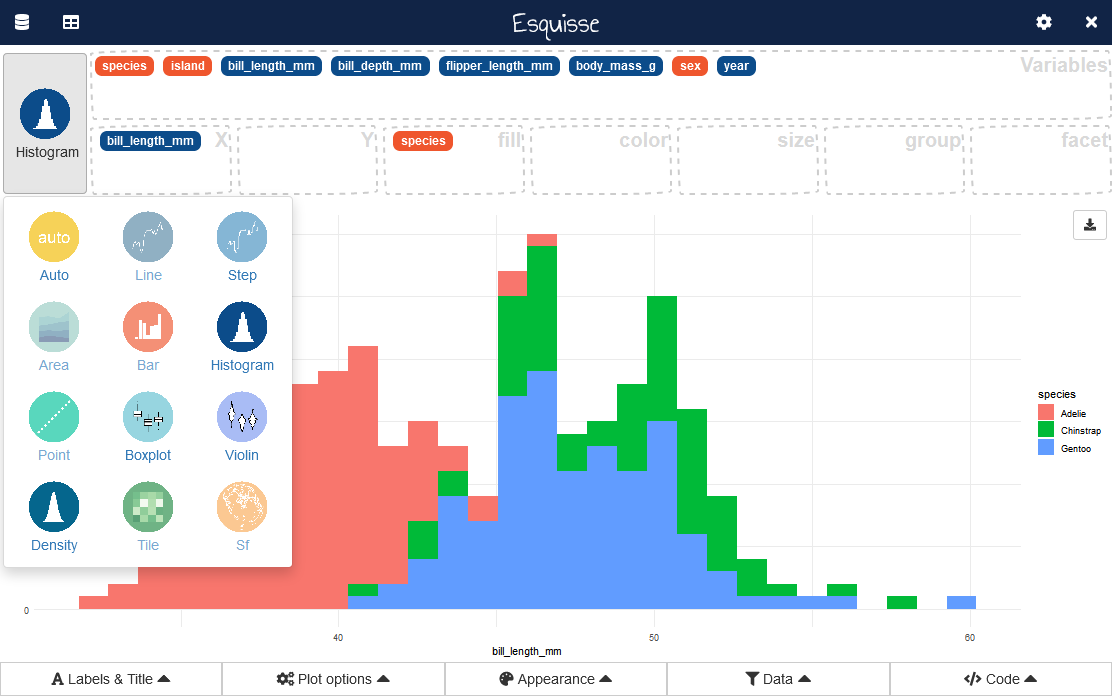
Task: Select the Auto chart type icon
Action: pos(54,237)
